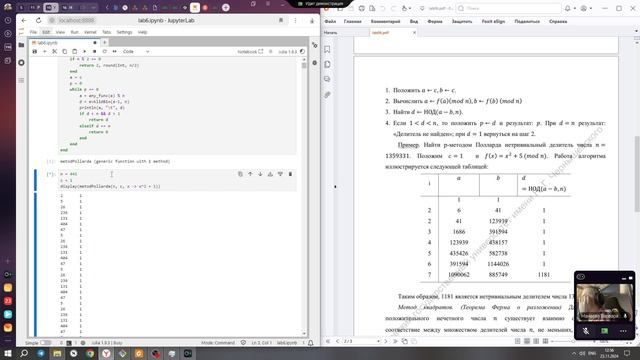Restart the kernel with the circular arrow icon
640x360 pixels.
[x=104, y=52]
